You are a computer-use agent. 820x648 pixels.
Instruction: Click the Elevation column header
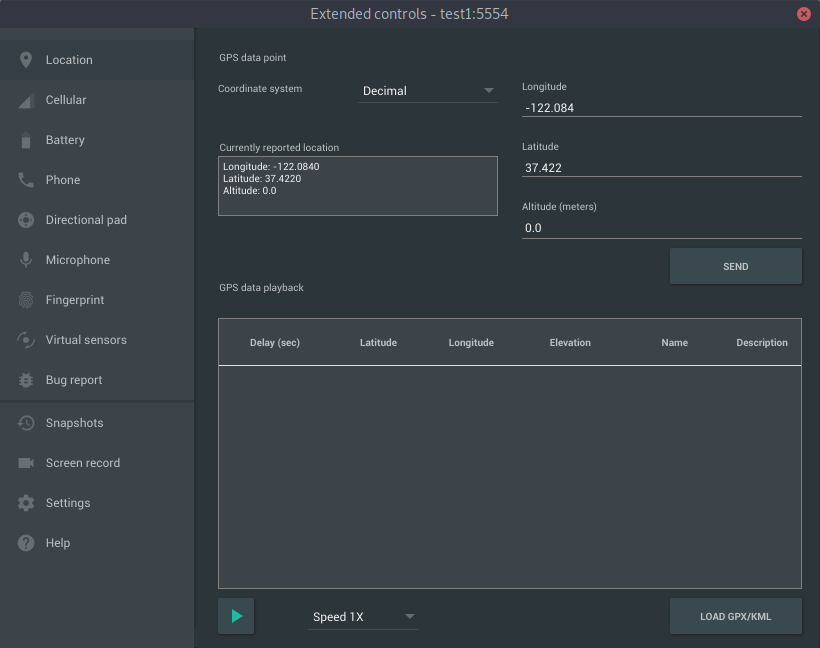tap(570, 343)
